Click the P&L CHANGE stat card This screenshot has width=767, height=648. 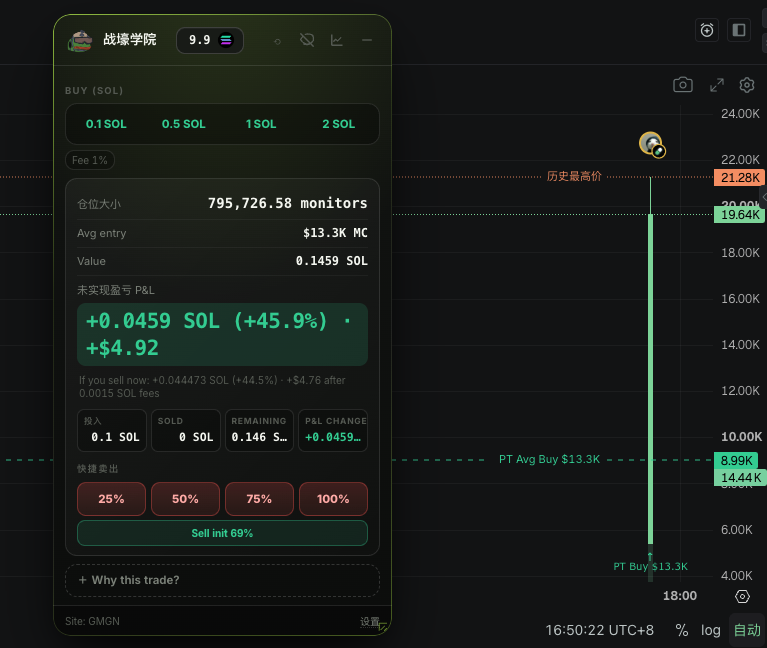(333, 430)
